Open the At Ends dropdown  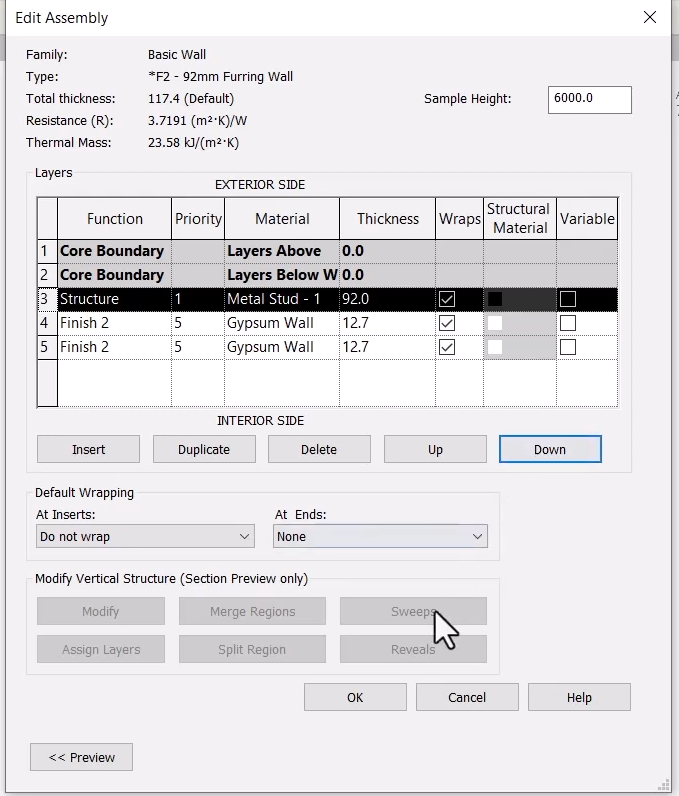coord(380,537)
